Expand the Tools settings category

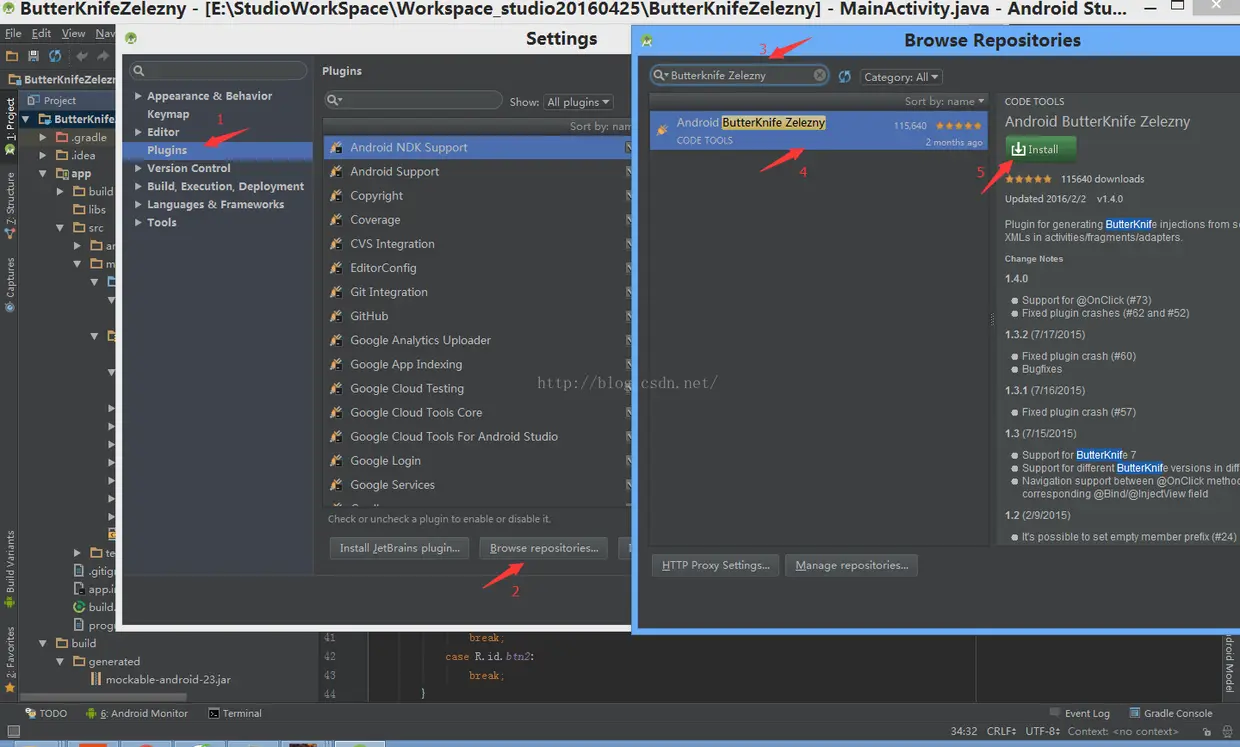tap(139, 222)
